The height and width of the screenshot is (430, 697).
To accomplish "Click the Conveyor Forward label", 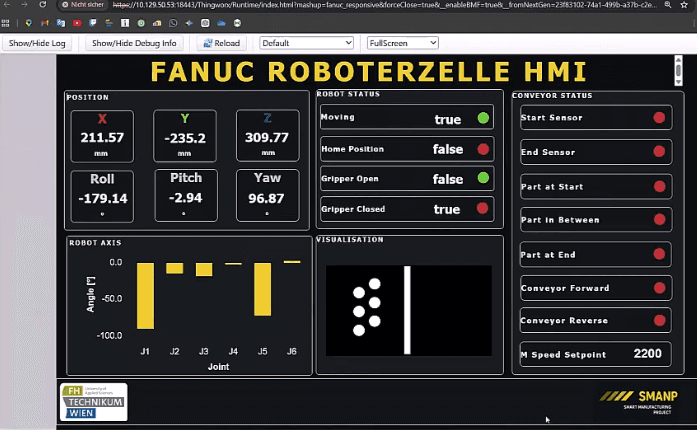I will pos(565,288).
